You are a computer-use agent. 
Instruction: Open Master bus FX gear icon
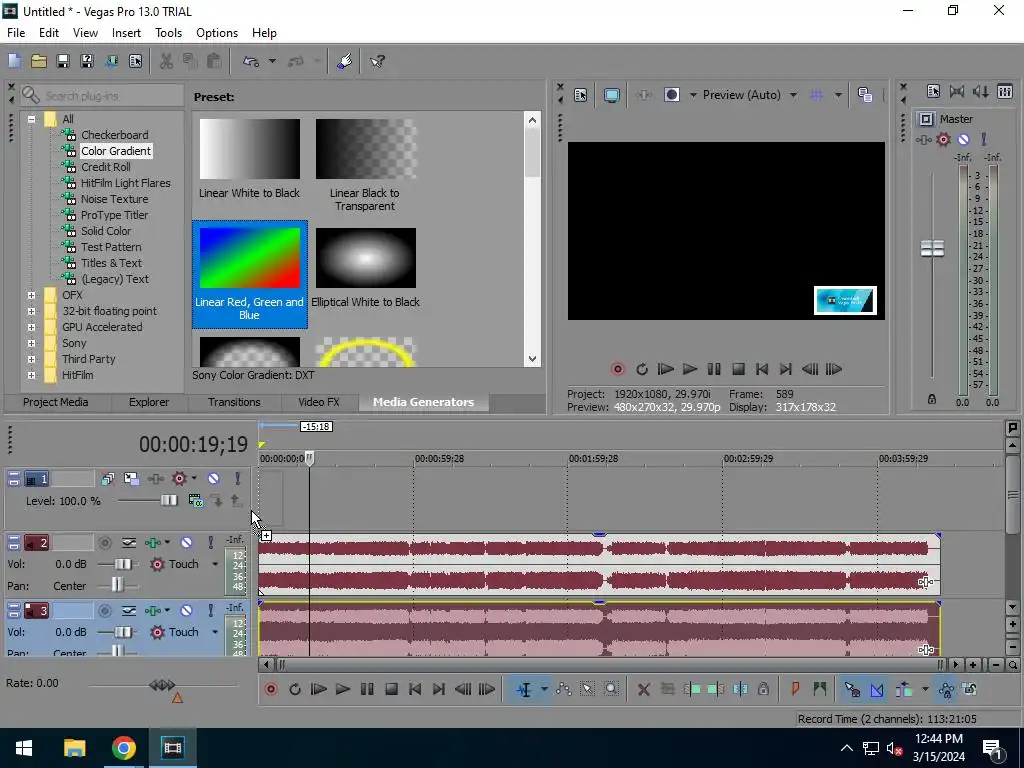tap(943, 139)
